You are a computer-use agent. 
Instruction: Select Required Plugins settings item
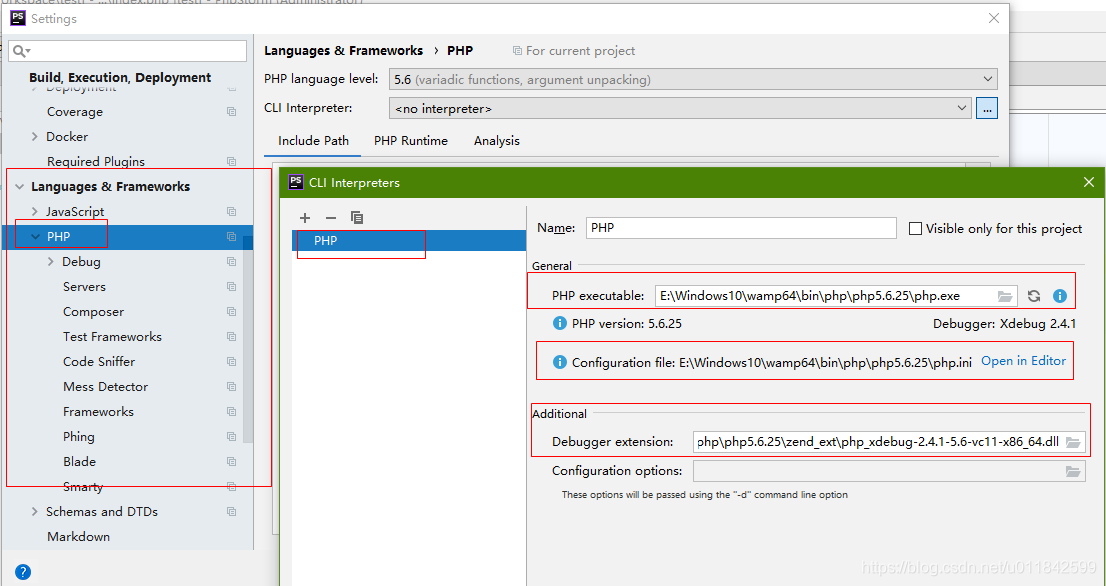96,161
